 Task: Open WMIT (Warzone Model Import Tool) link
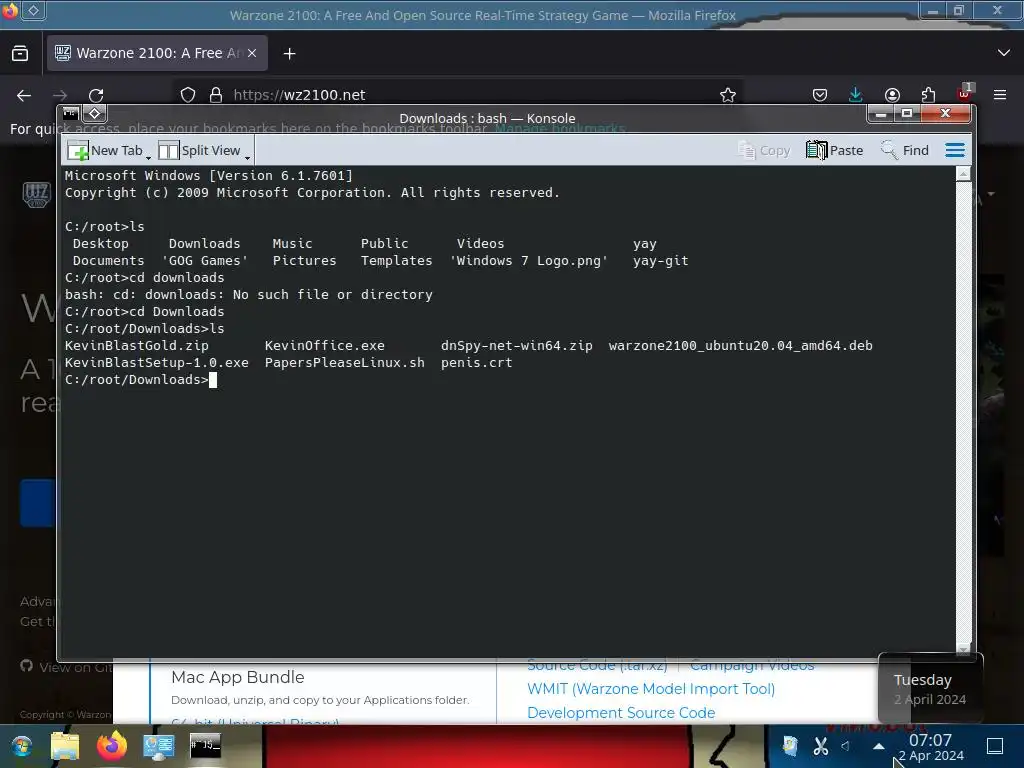[650, 689]
